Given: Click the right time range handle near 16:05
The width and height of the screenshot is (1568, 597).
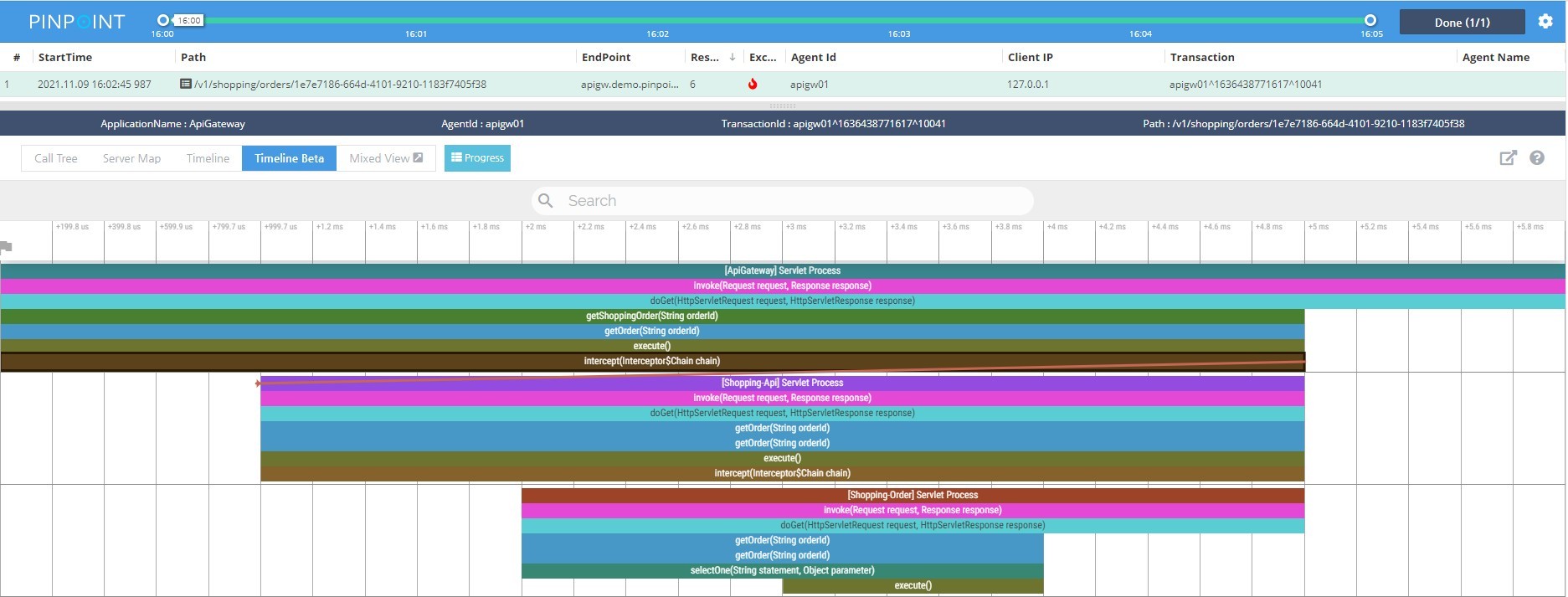Looking at the screenshot, I should pyautogui.click(x=1370, y=20).
